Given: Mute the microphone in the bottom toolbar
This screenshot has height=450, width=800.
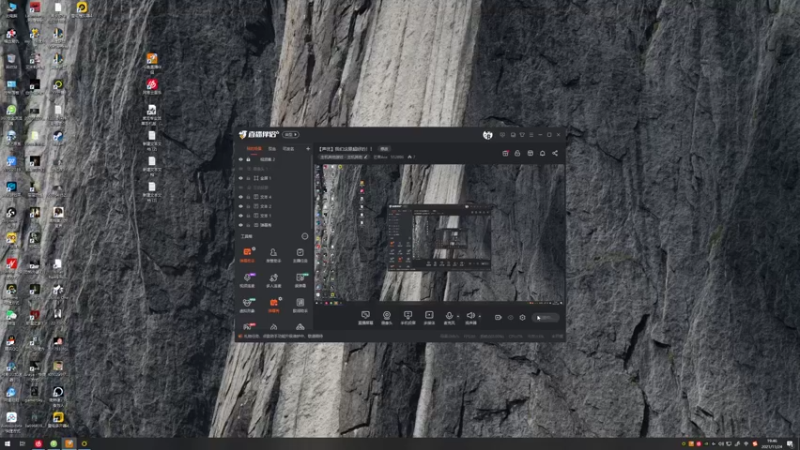Looking at the screenshot, I should 449,317.
